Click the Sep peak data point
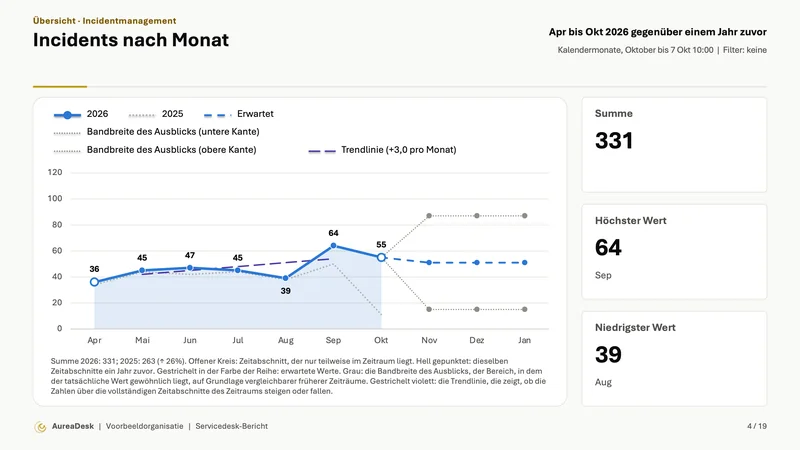The image size is (800, 450). (333, 245)
